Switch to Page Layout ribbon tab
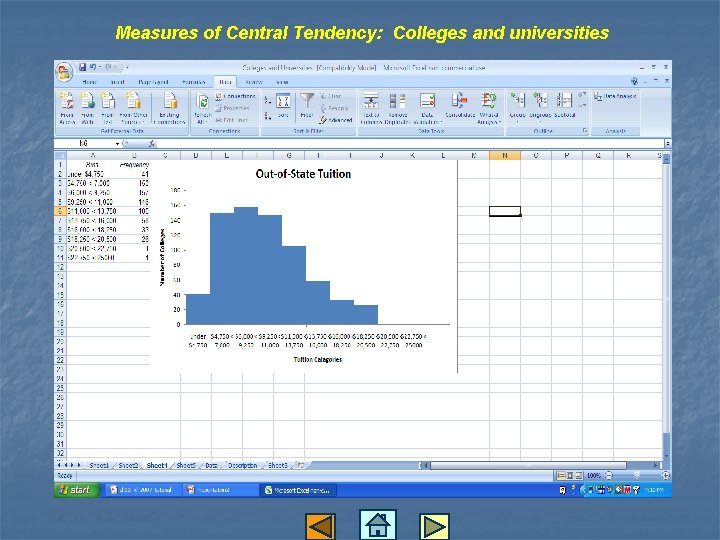 153,82
